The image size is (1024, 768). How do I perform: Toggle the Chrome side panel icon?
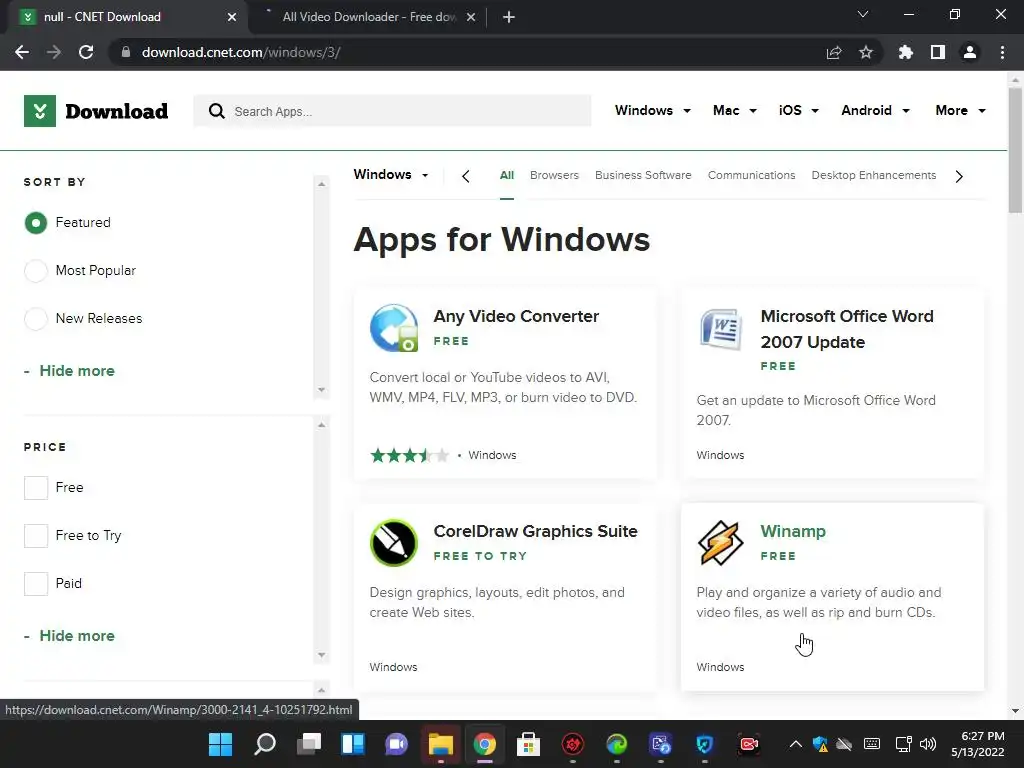tap(938, 52)
